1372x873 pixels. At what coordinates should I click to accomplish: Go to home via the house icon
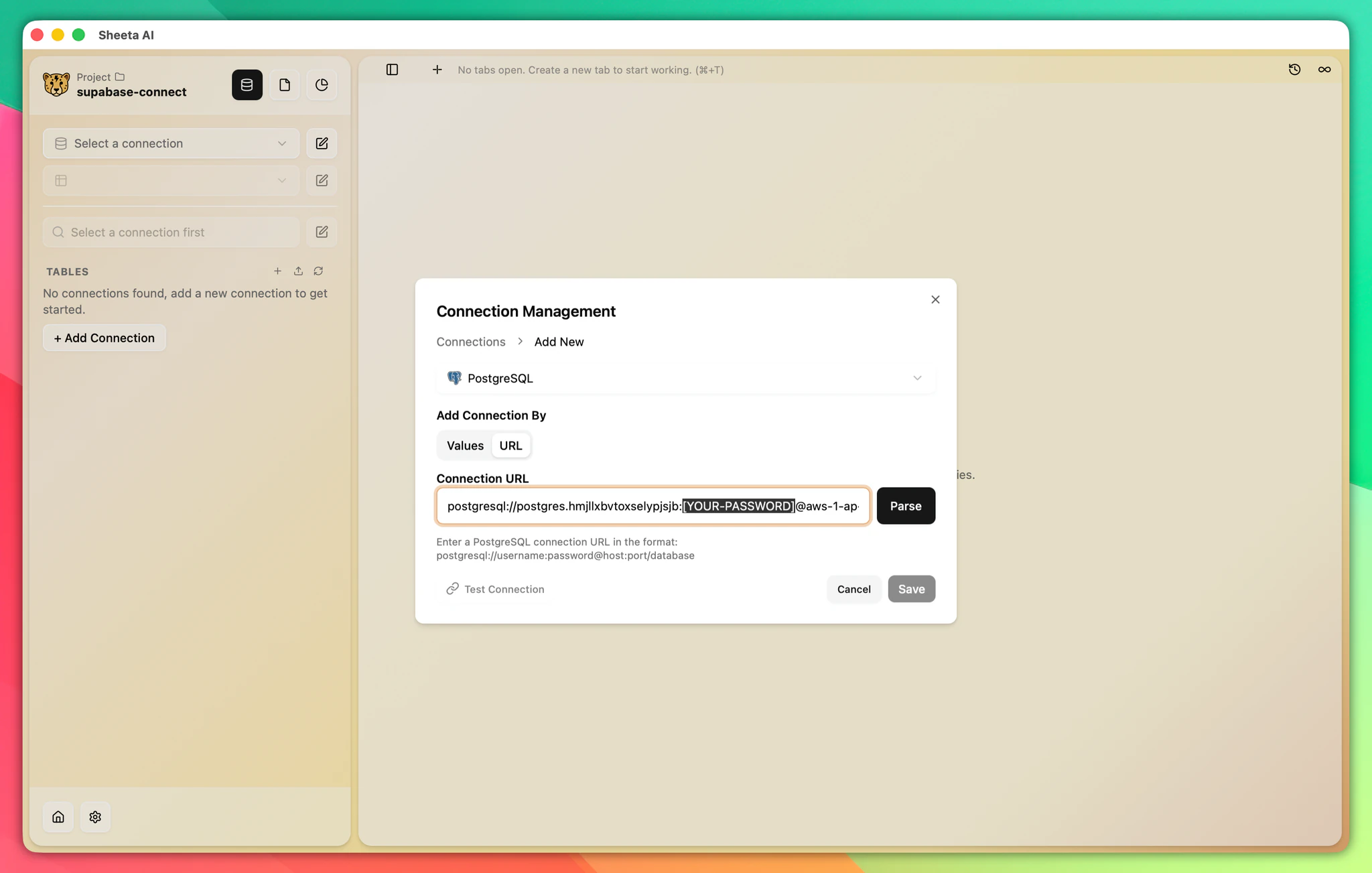pos(58,817)
